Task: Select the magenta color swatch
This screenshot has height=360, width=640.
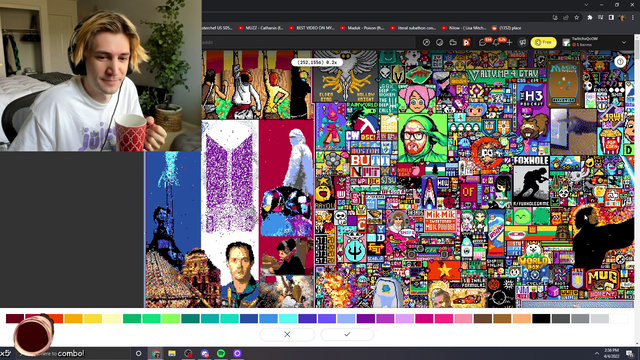Action: pos(424,318)
